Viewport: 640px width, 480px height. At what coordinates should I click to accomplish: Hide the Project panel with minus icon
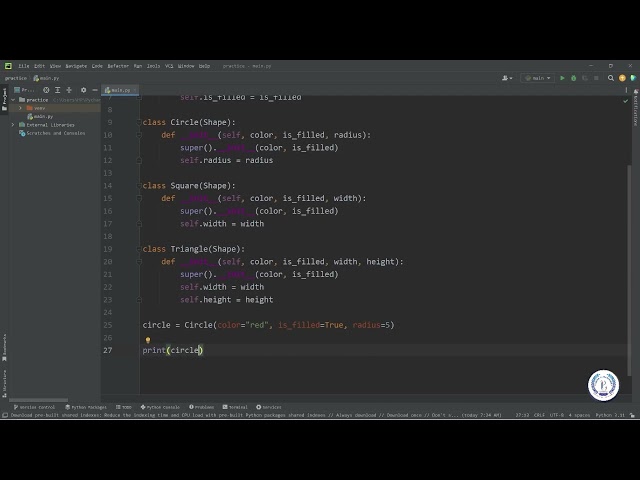95,90
